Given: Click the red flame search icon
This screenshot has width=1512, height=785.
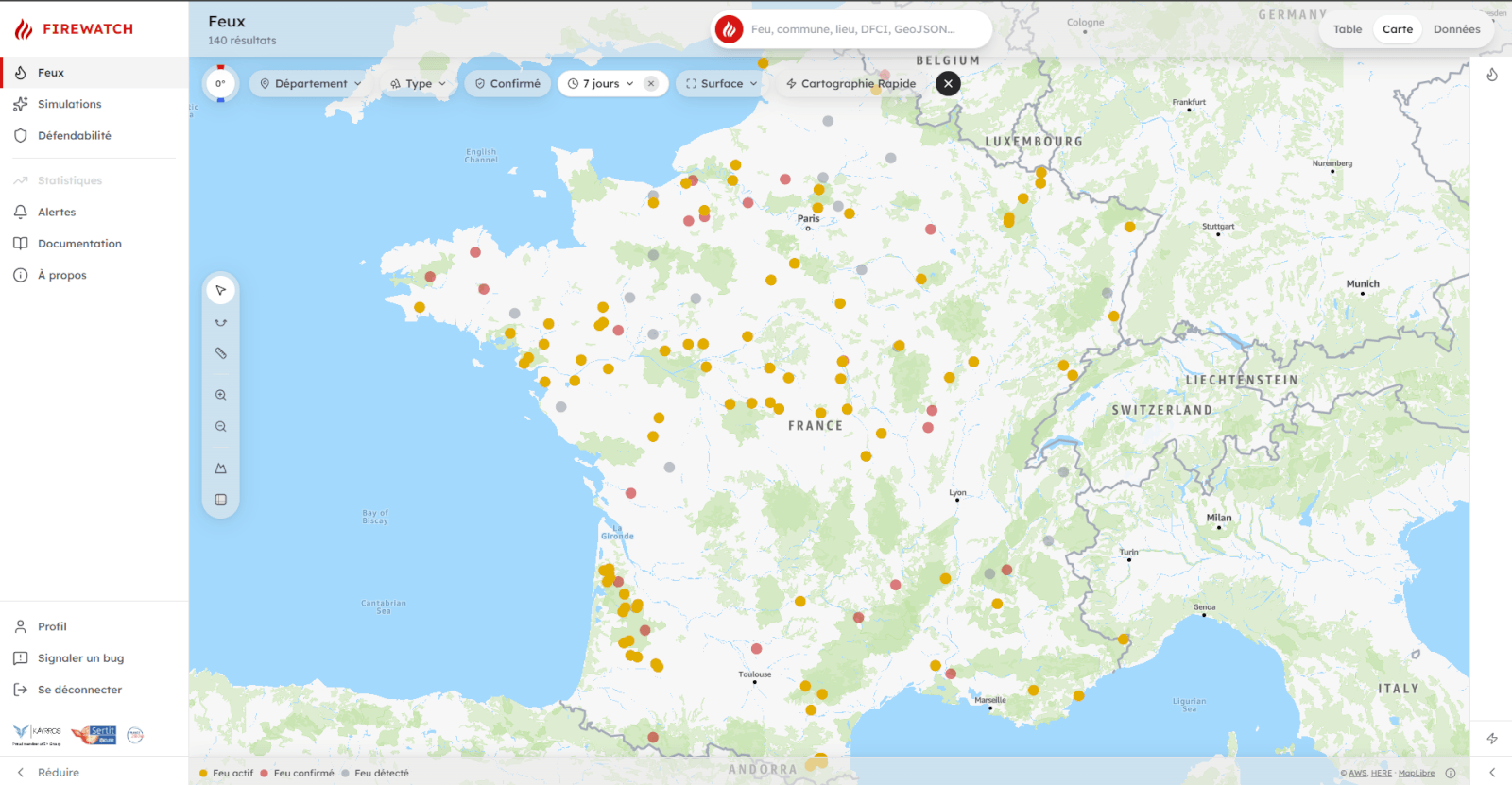Looking at the screenshot, I should (x=729, y=29).
